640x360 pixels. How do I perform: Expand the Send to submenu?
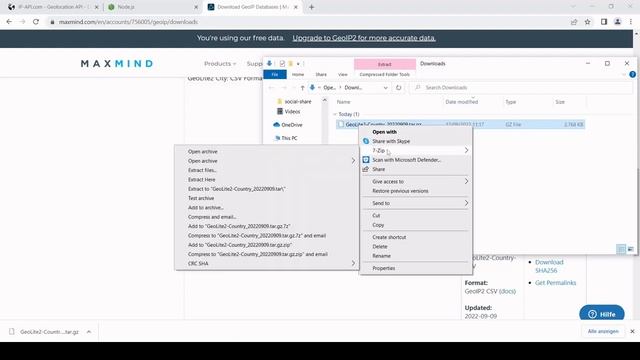click(x=466, y=203)
